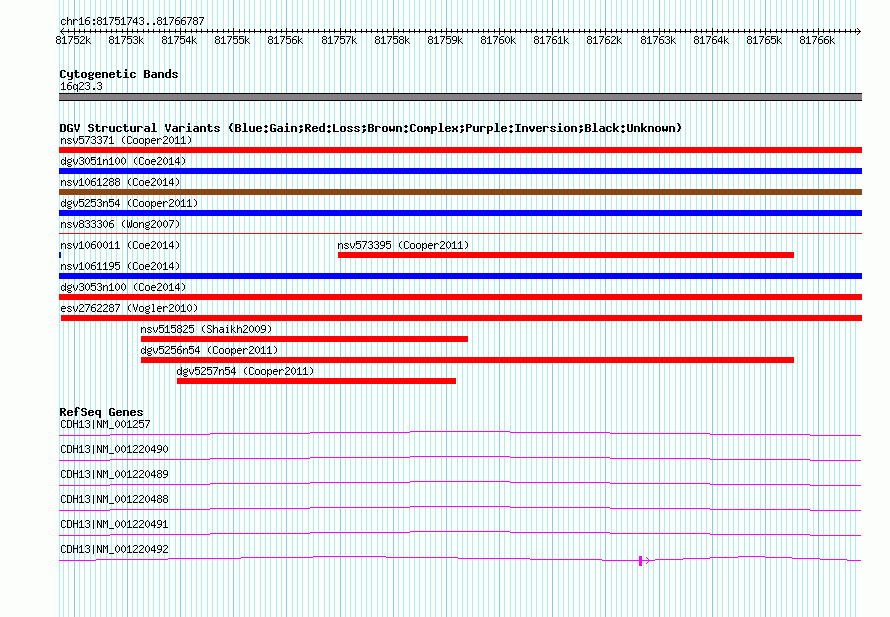The width and height of the screenshot is (890, 617).
Task: Select the nsv1060011 (Coe2014) label
Action: [x=120, y=245]
